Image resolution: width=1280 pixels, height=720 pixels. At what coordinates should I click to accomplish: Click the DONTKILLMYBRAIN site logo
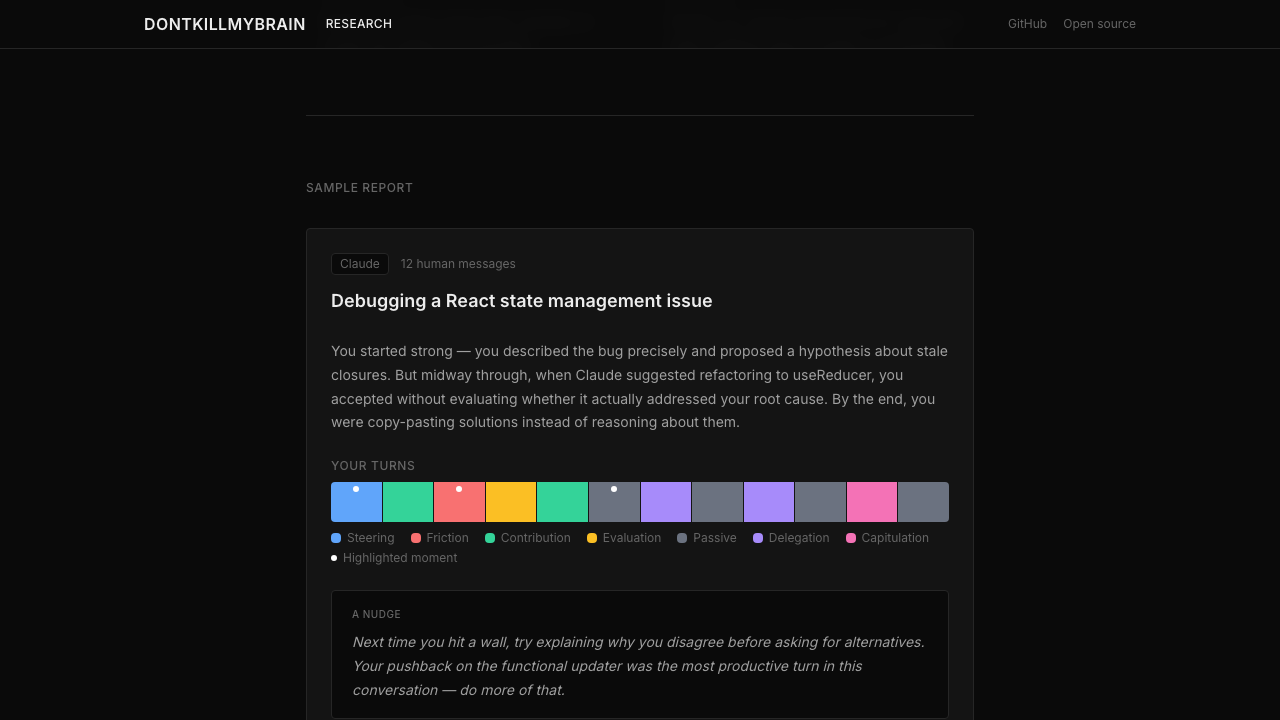(x=224, y=24)
